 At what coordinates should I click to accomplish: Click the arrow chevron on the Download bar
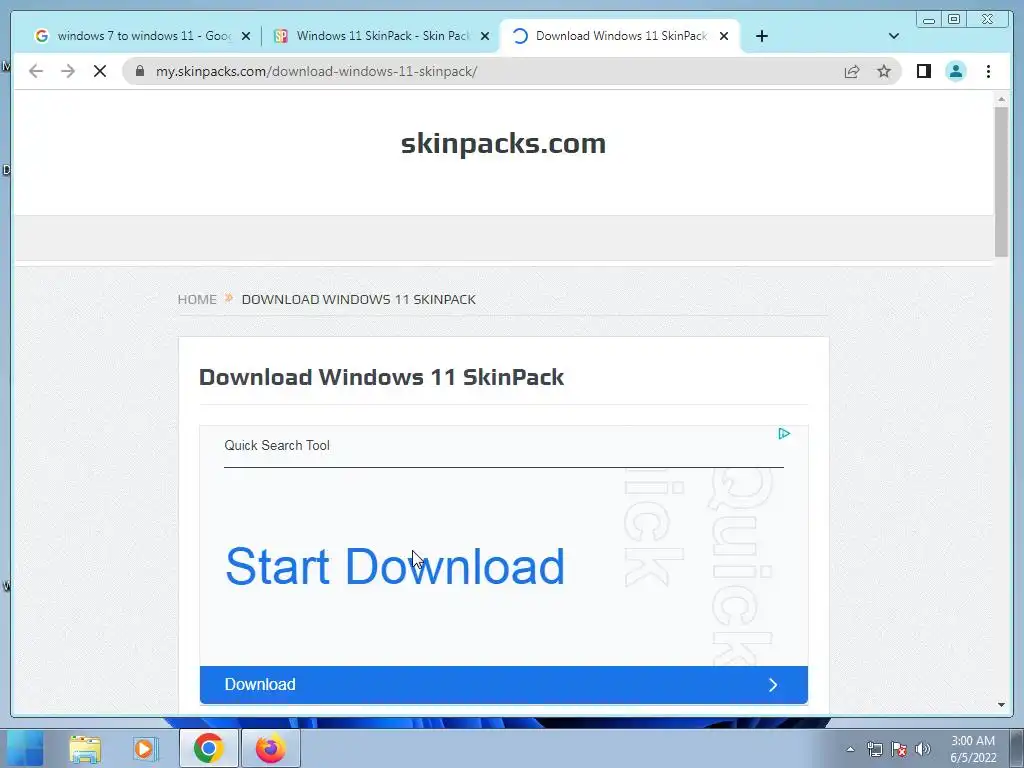pos(773,684)
